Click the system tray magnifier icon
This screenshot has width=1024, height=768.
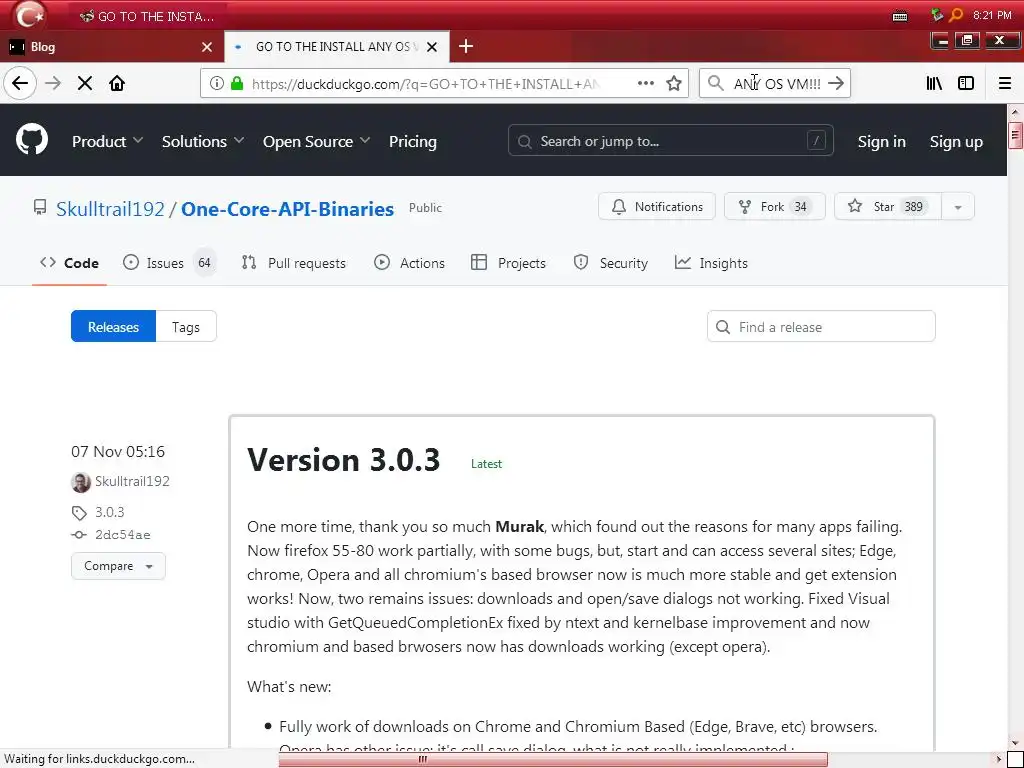pos(956,15)
